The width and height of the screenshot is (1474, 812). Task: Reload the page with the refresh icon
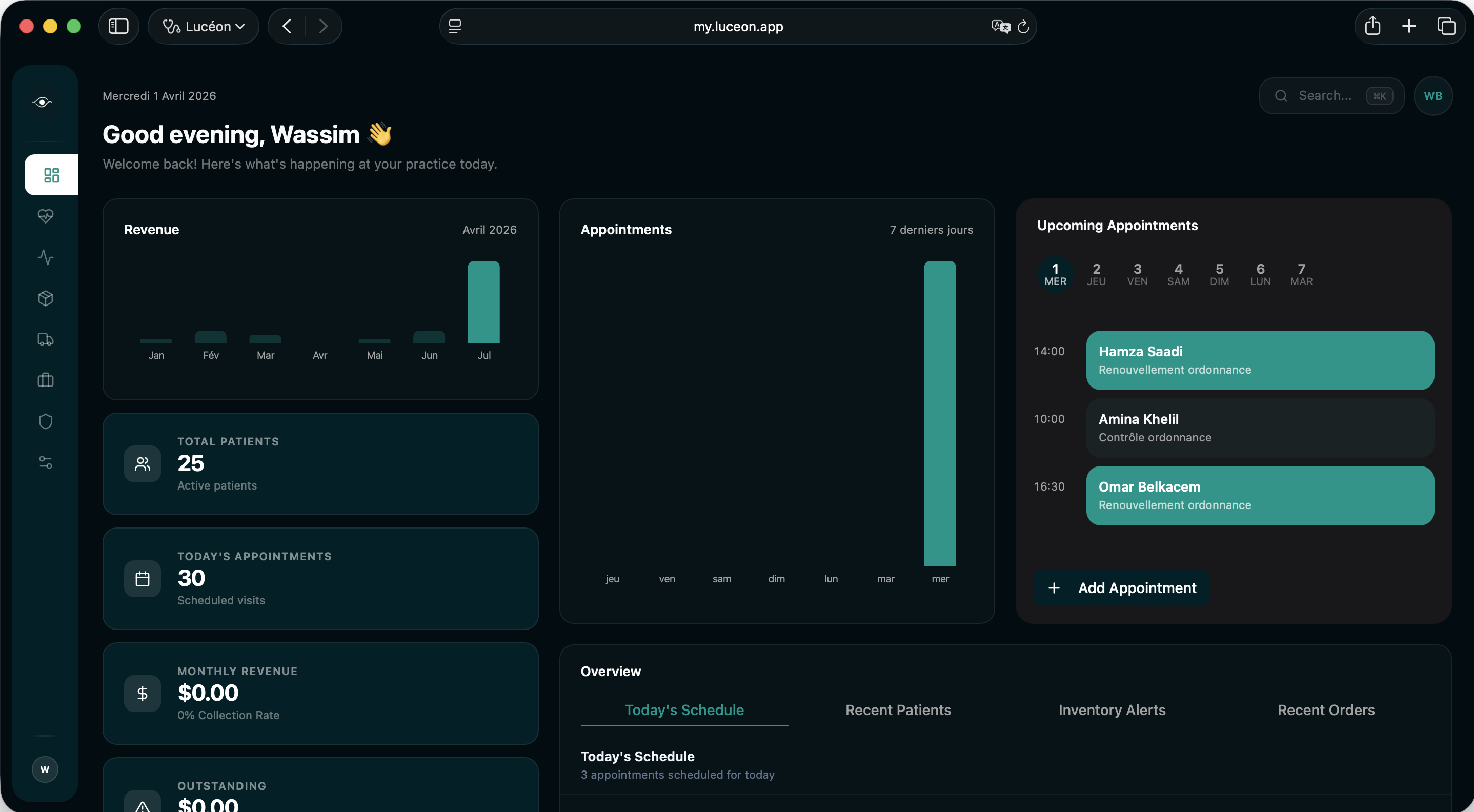coord(1023,26)
